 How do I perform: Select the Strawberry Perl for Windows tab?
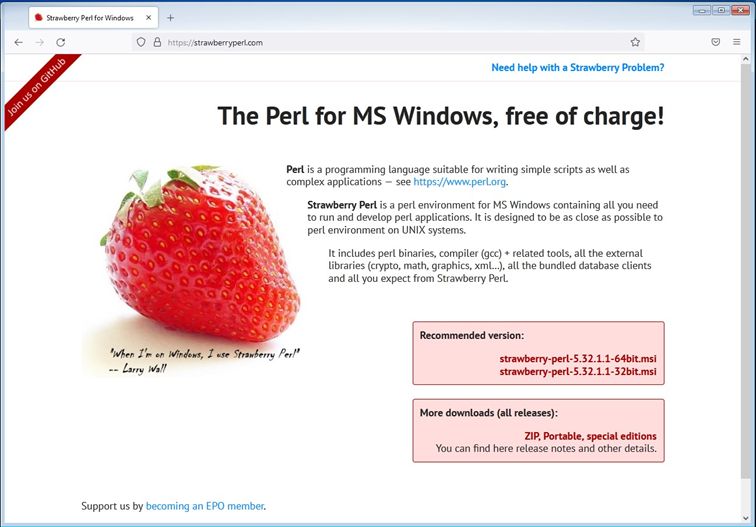tap(94, 18)
